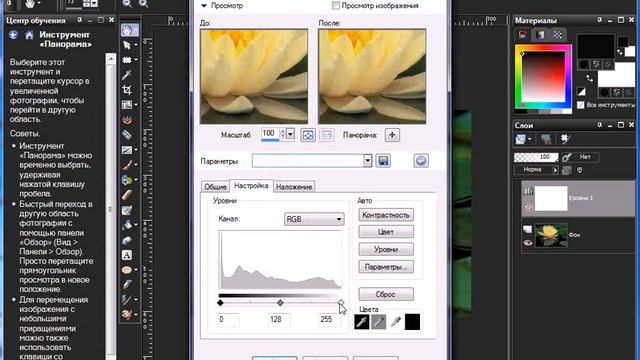
Task: Select the Dropper tool in tools toolbar
Action: click(127, 75)
